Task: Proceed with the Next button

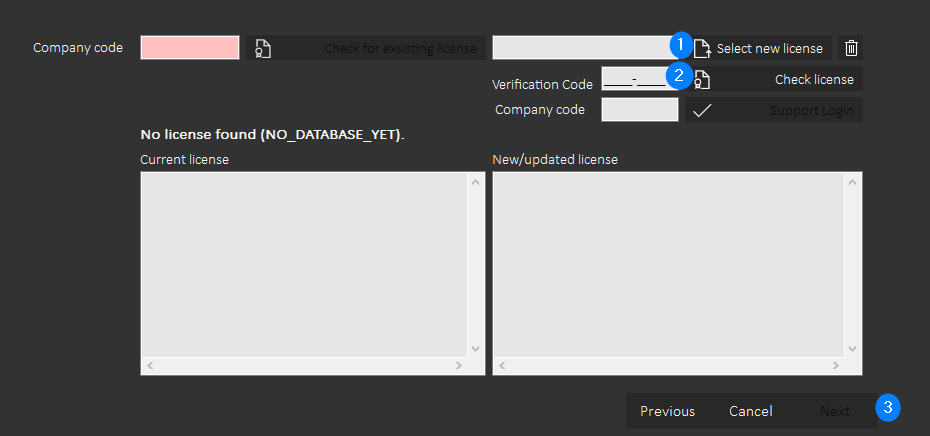Action: coord(835,411)
